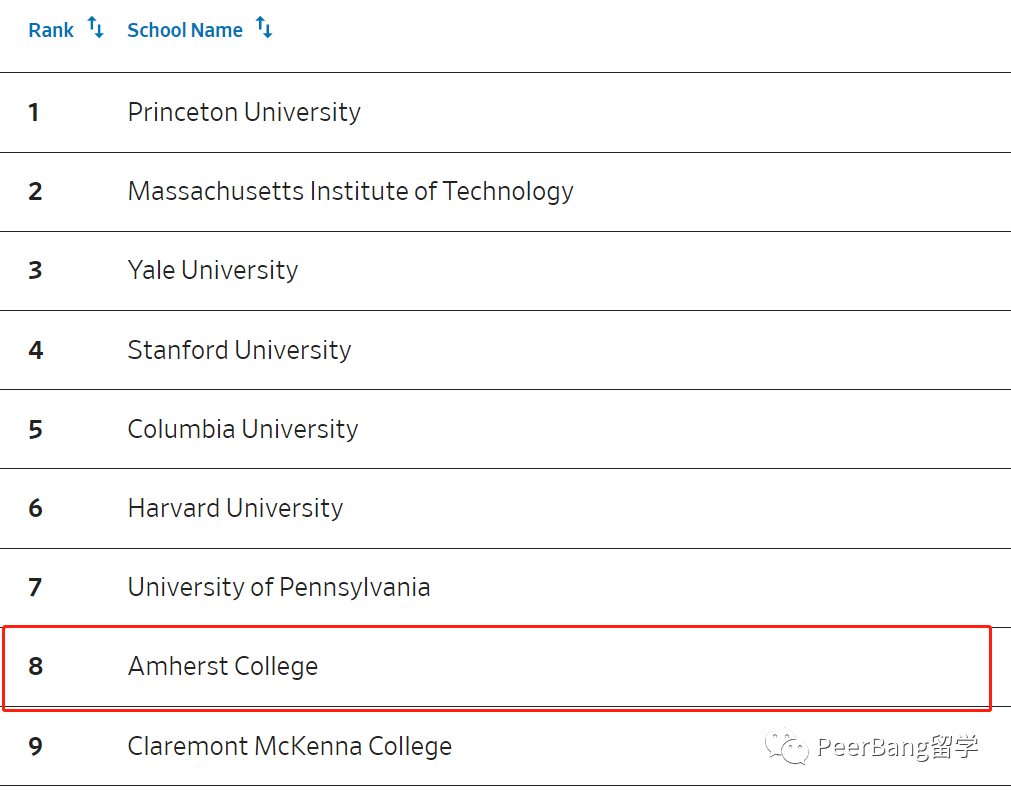
Task: Select Claremont McKenna College name
Action: pos(290,746)
